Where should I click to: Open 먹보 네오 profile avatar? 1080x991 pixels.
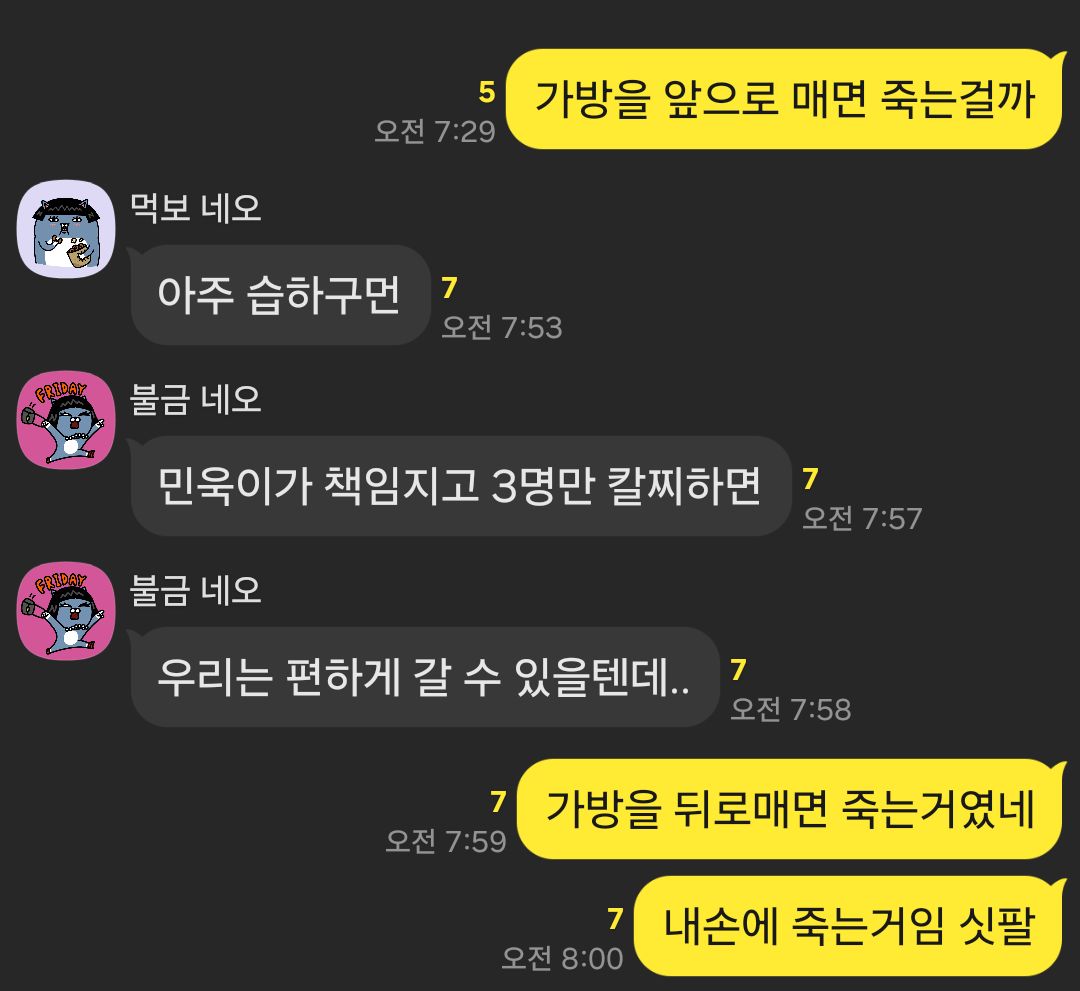[x=66, y=229]
